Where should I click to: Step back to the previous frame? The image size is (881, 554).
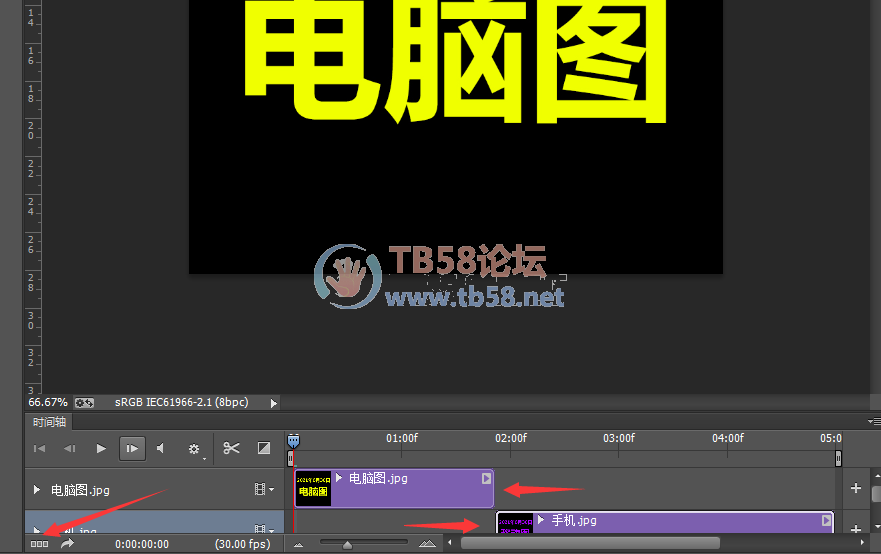[x=70, y=448]
